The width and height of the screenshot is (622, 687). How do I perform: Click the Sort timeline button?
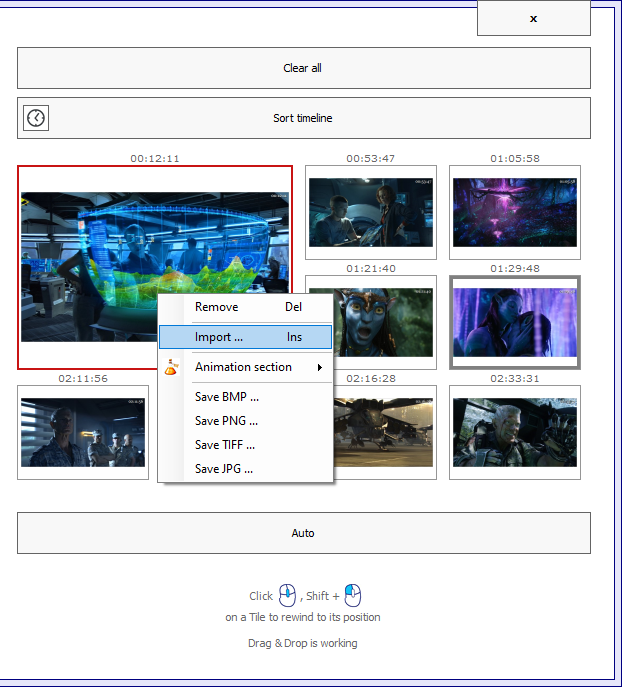click(304, 118)
